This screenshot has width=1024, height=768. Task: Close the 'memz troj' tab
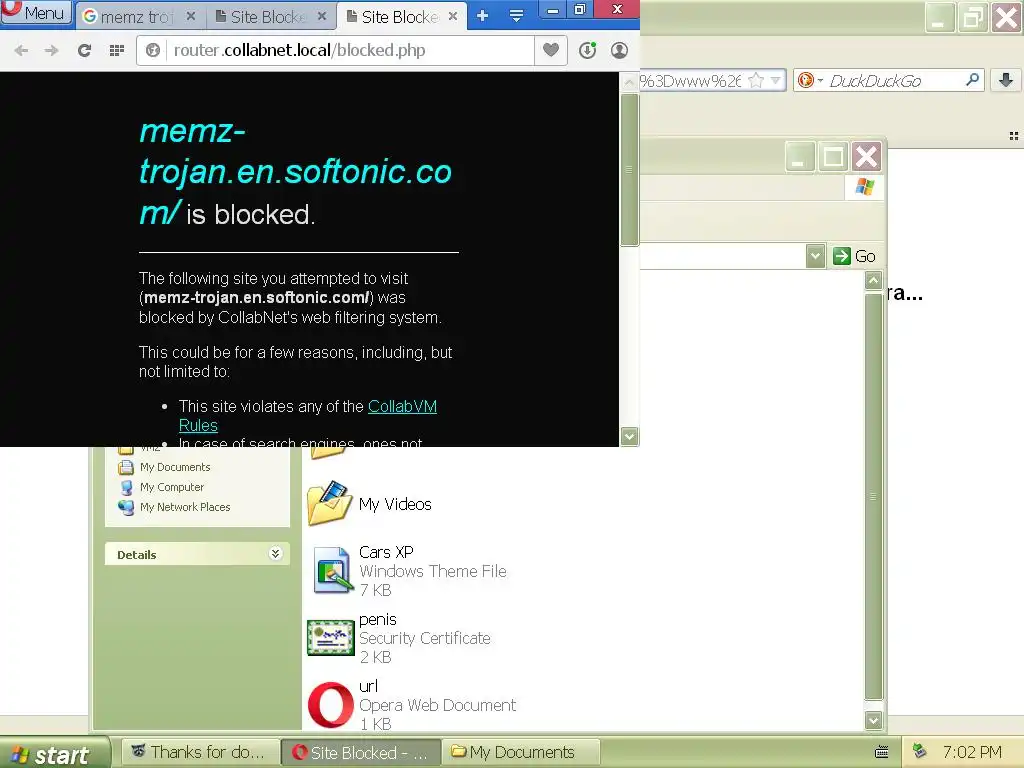(191, 16)
